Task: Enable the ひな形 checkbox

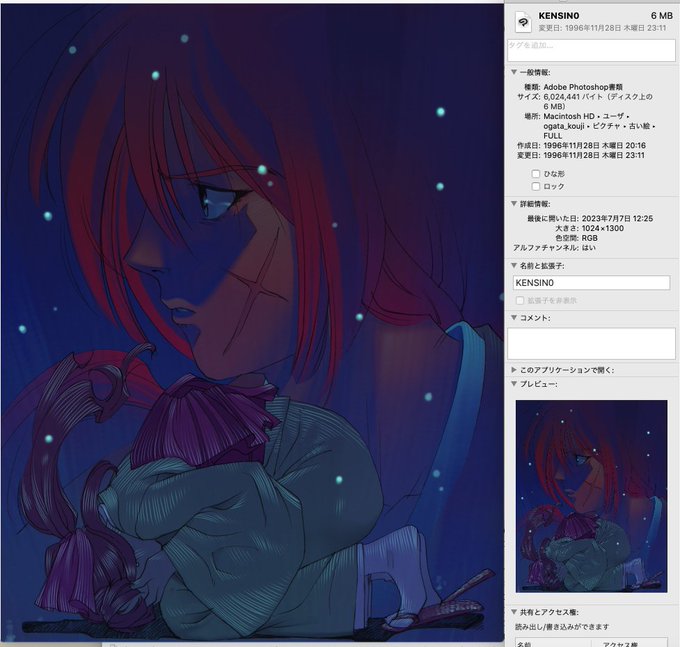Action: point(536,174)
